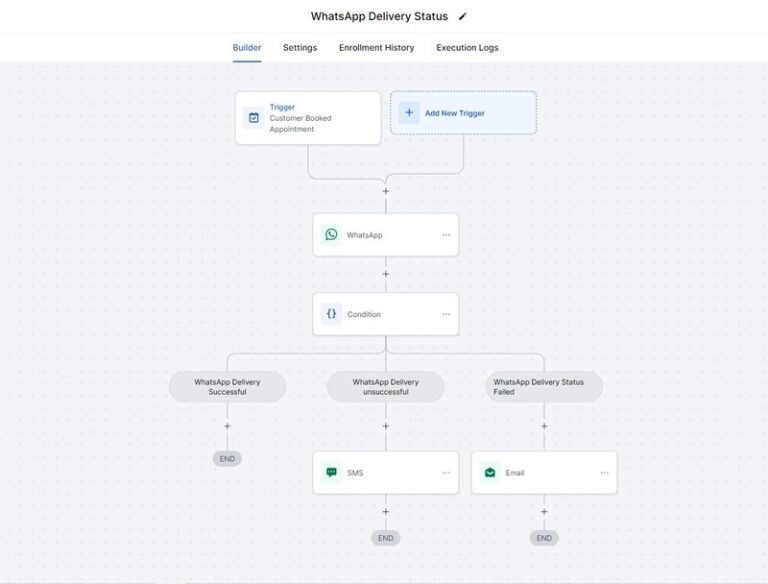Open the SMS node options menu
768x584 pixels.
pyautogui.click(x=446, y=473)
